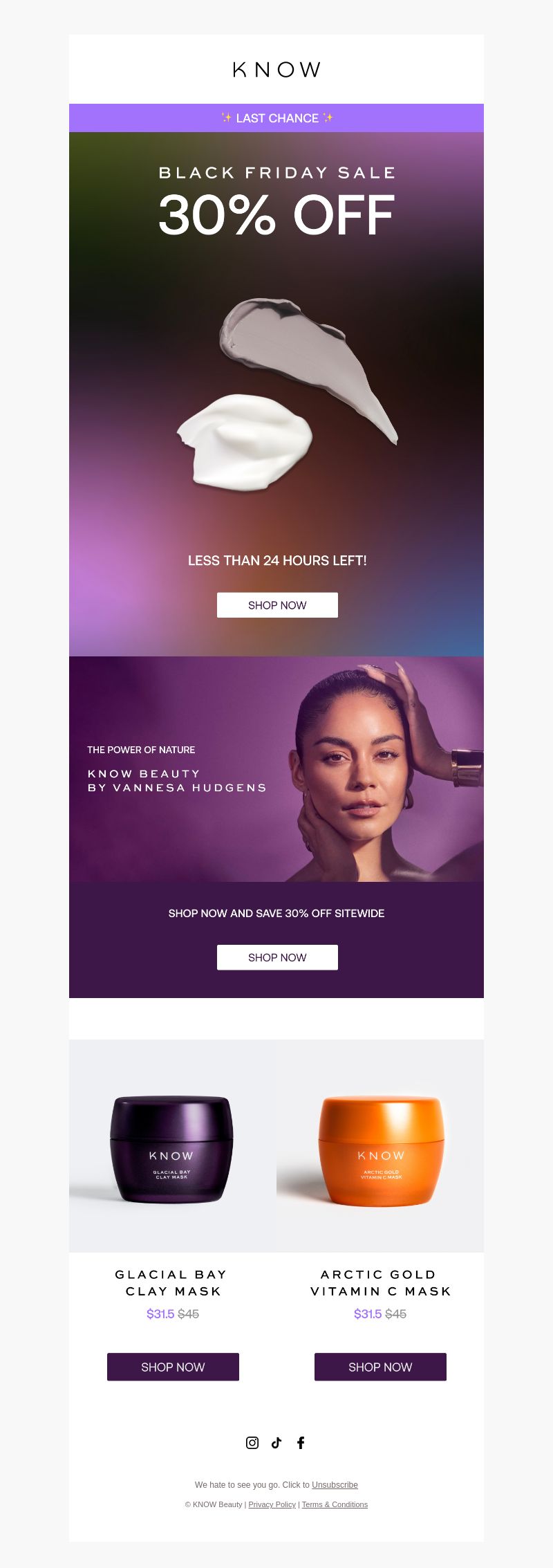Open the Privacy Policy link
Screen dimensions: 553x1568
tap(272, 1504)
